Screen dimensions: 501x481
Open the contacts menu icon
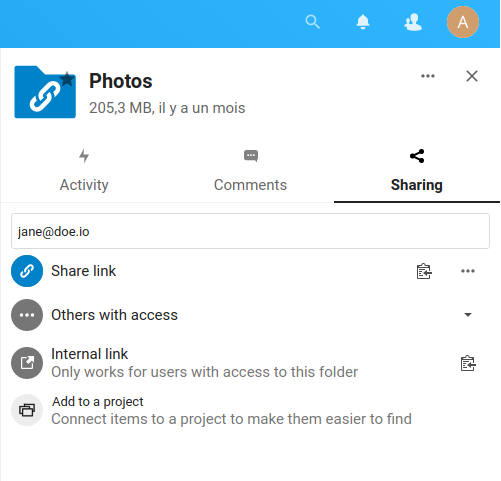[x=413, y=22]
